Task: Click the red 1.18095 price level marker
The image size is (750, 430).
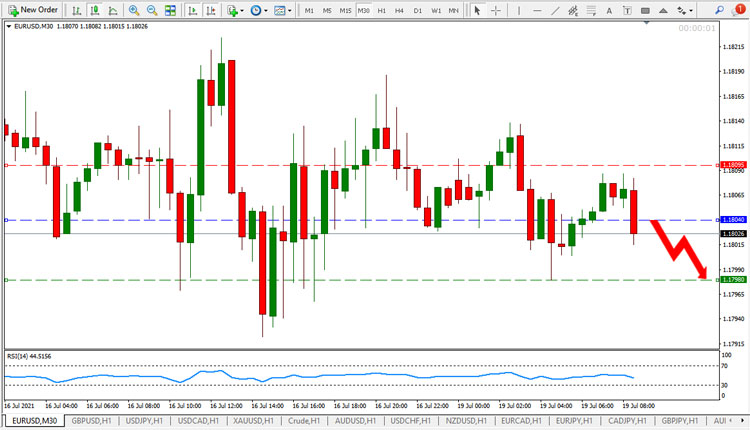Action: pyautogui.click(x=733, y=165)
